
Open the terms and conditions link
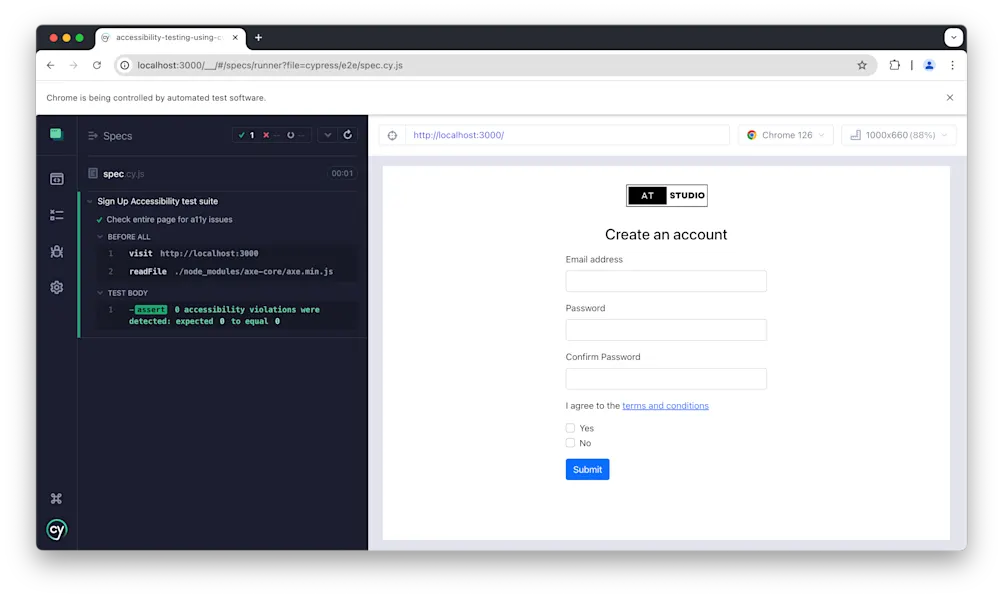coord(665,405)
